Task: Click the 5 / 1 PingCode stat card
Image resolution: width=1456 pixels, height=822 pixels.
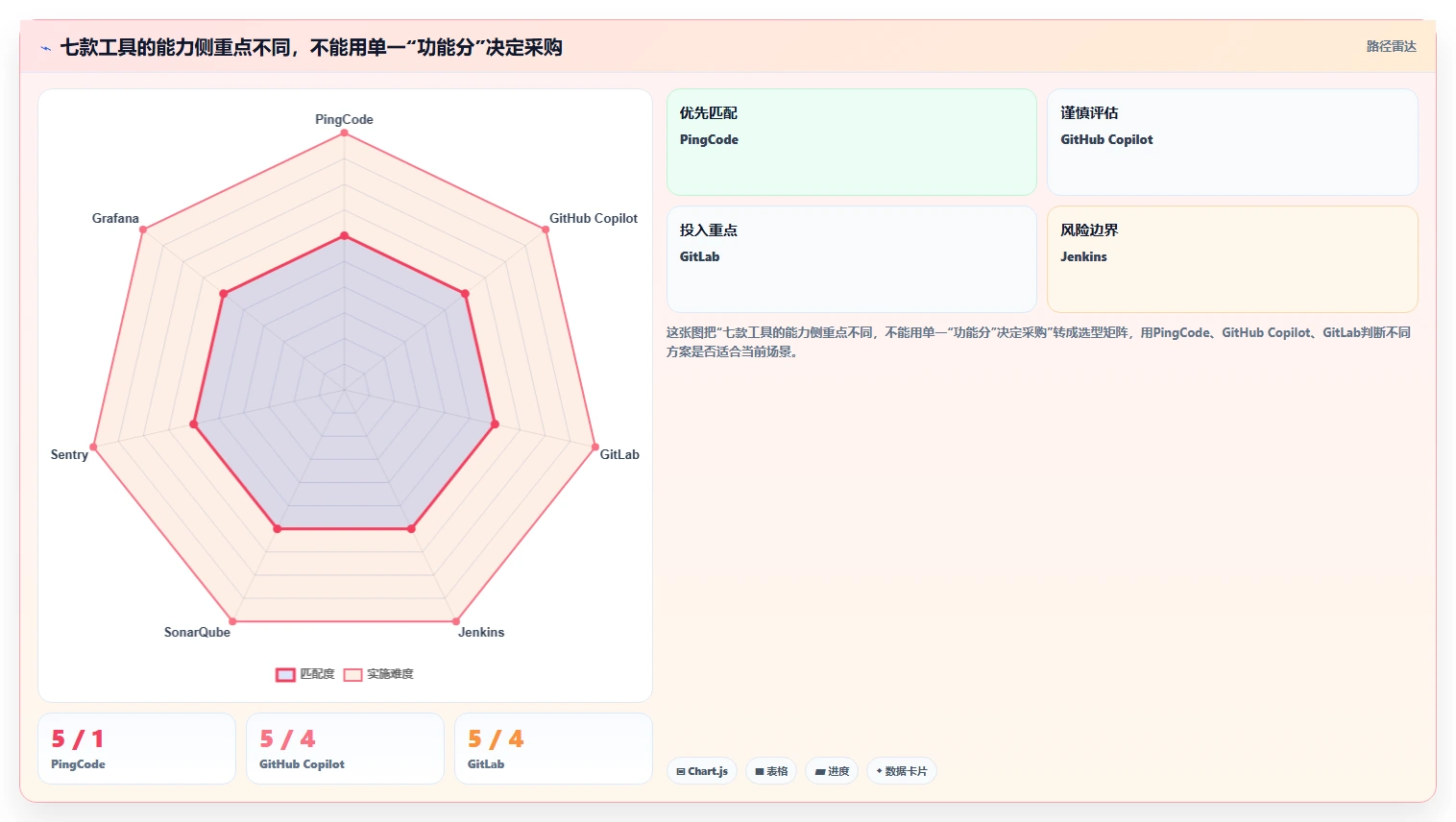Action: 136,748
